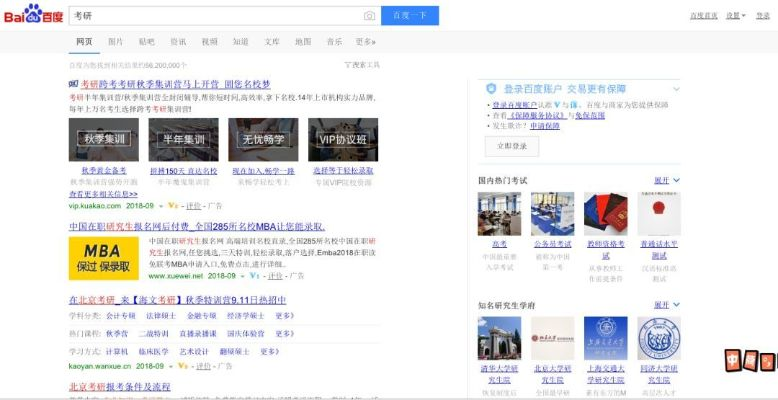The width and height of the screenshot is (778, 400).
Task: Expand the 知名研究生学府 展开 control
Action: point(667,305)
